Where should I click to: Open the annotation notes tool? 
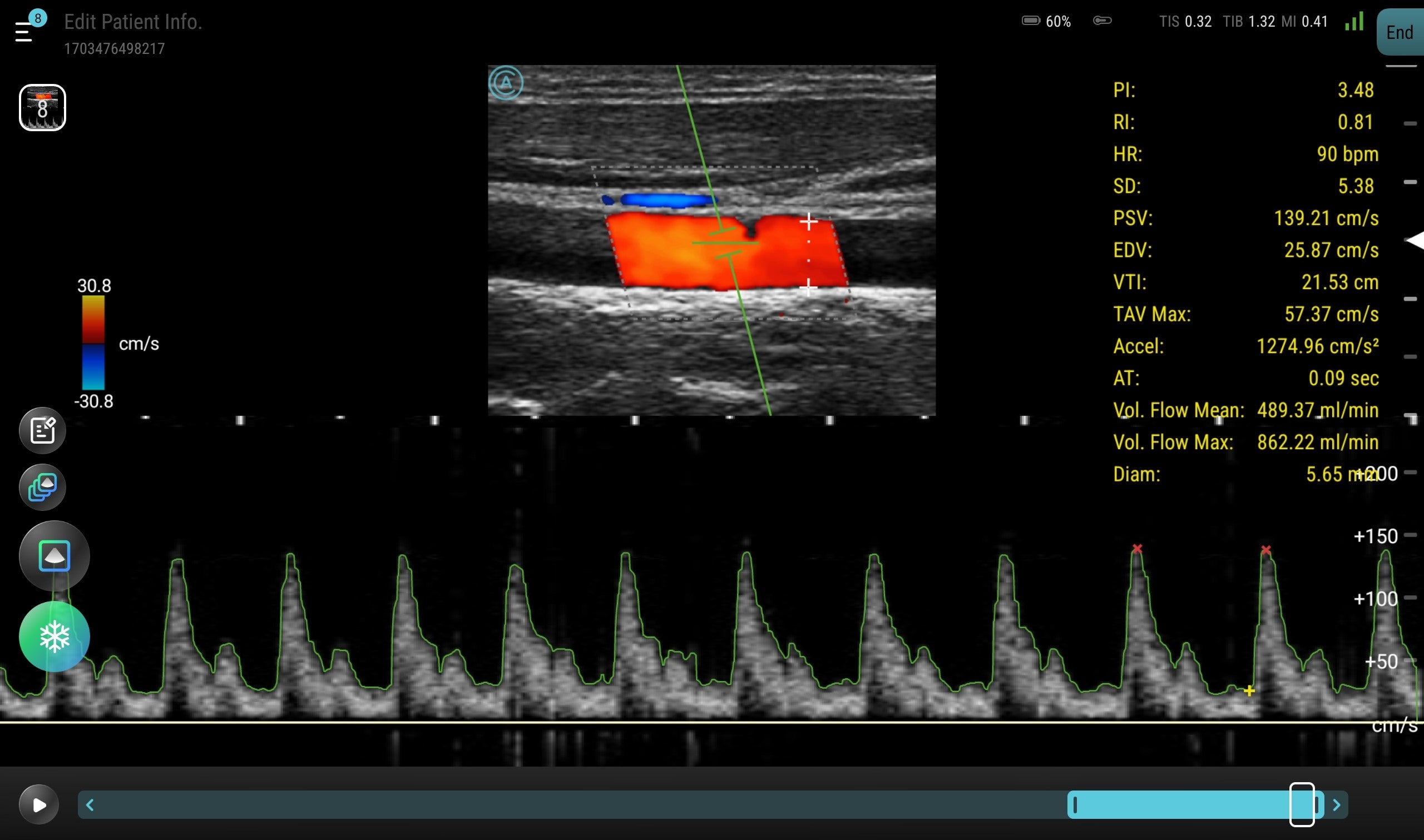(x=42, y=430)
